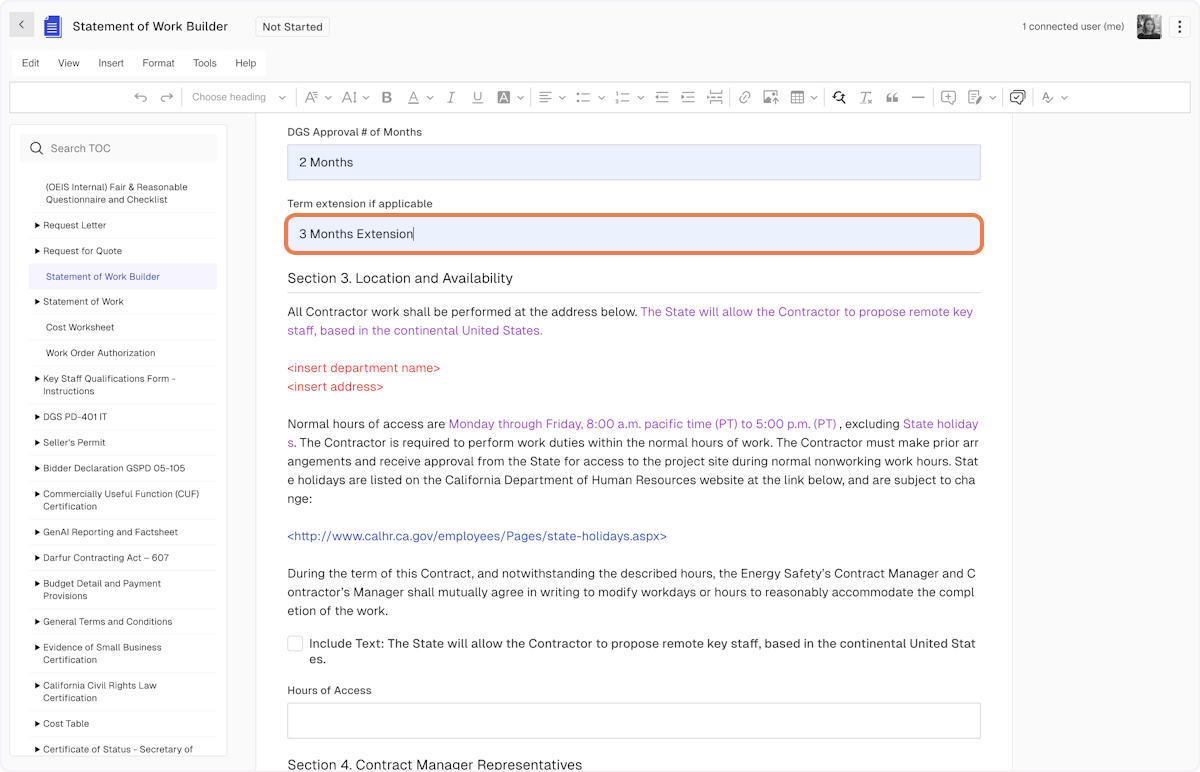Open the Help menu
Image resolution: width=1200 pixels, height=772 pixels.
point(246,63)
